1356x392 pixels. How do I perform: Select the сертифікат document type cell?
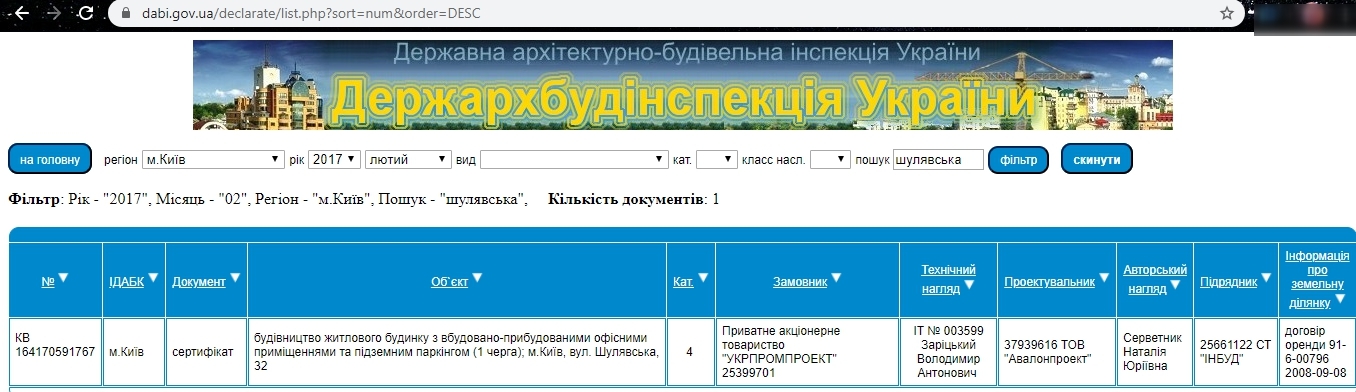coord(207,351)
